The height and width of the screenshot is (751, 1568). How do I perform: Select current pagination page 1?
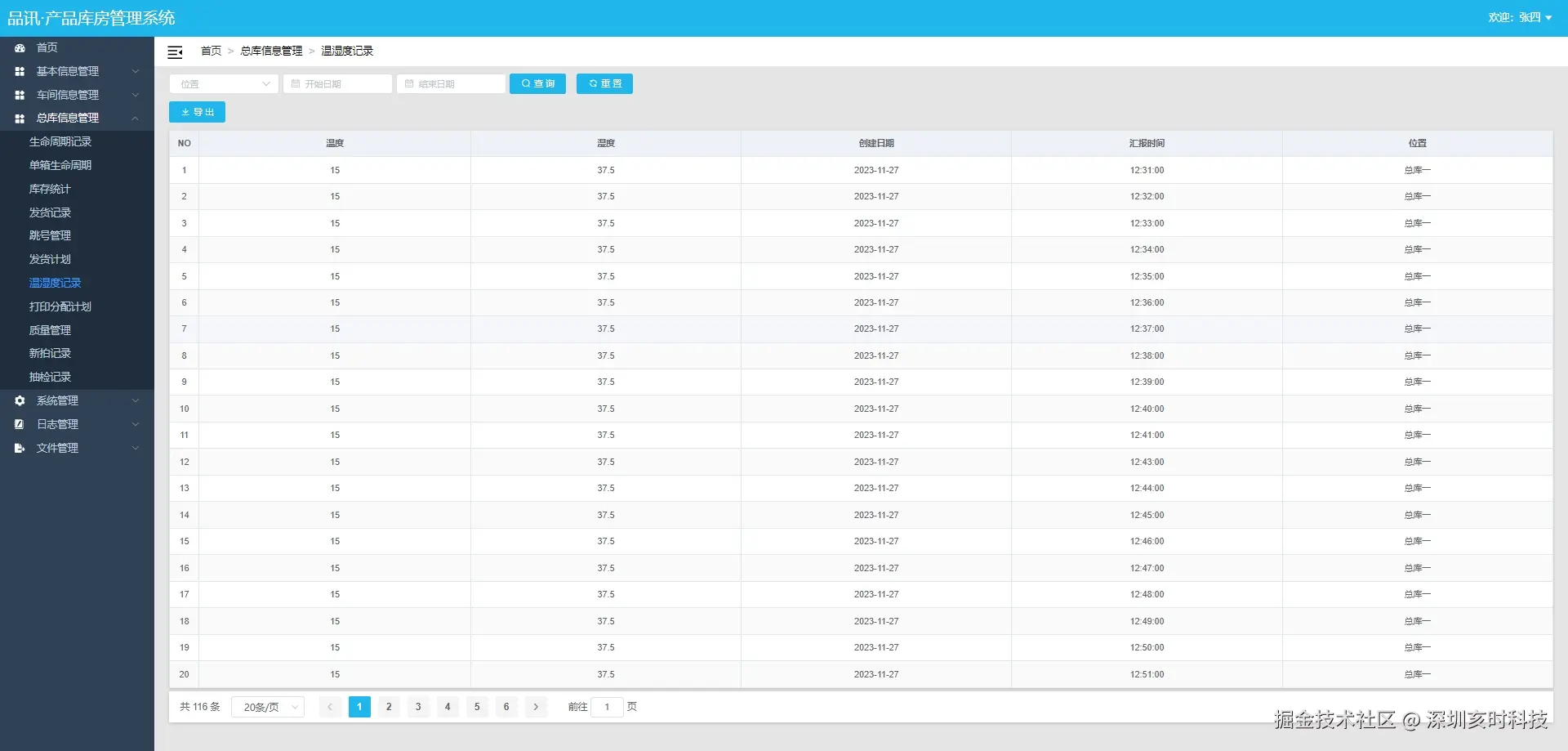tap(359, 707)
